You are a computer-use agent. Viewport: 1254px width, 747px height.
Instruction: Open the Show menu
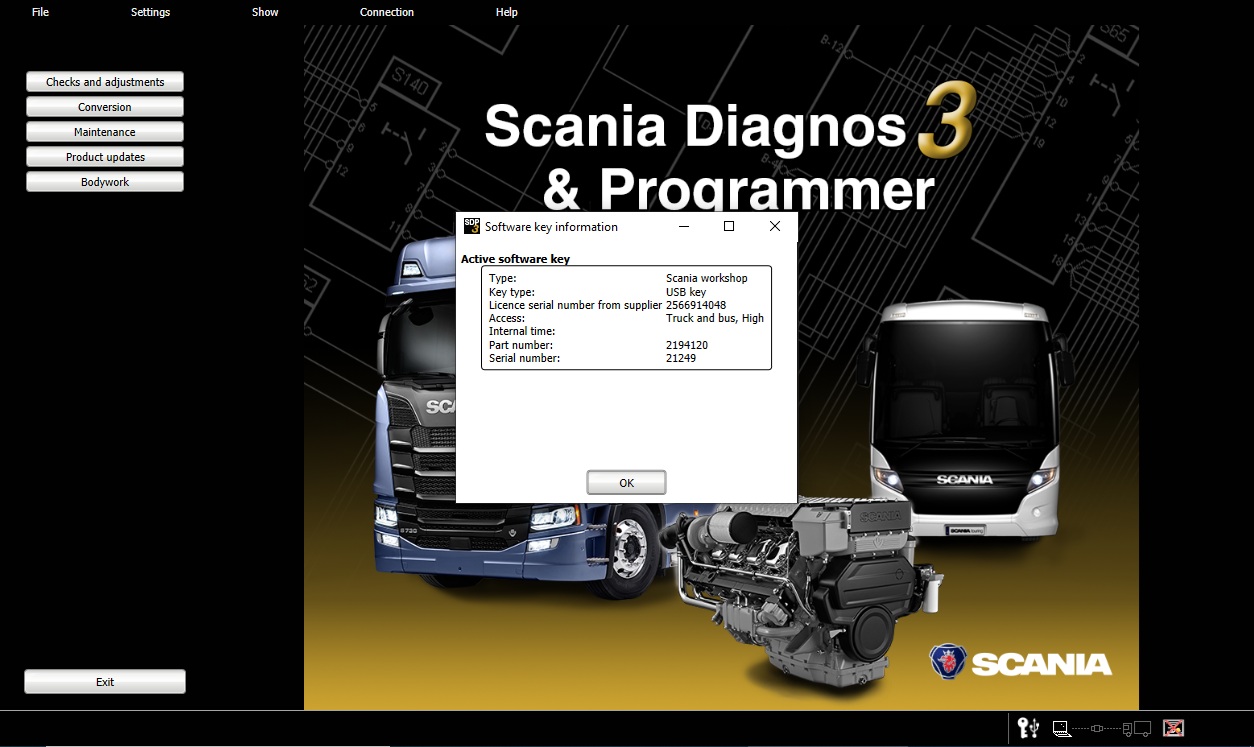[265, 12]
